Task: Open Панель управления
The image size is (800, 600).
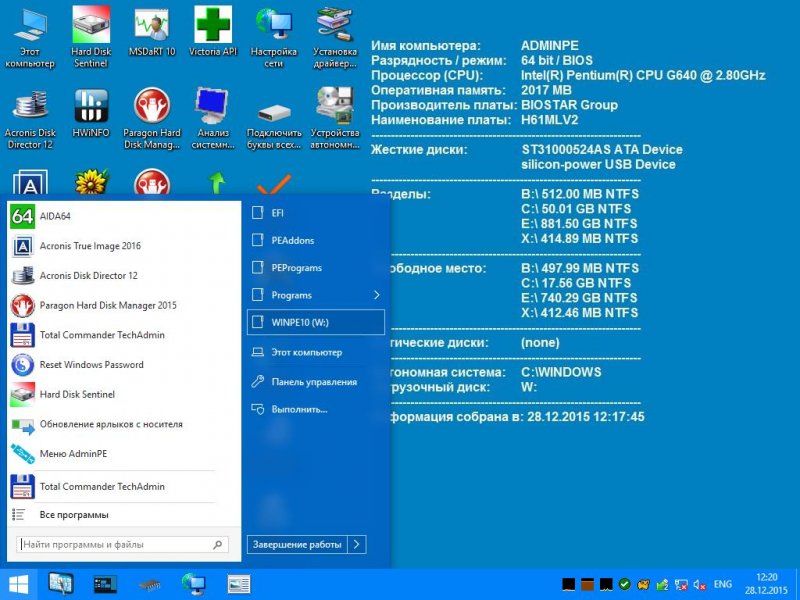Action: (x=315, y=382)
